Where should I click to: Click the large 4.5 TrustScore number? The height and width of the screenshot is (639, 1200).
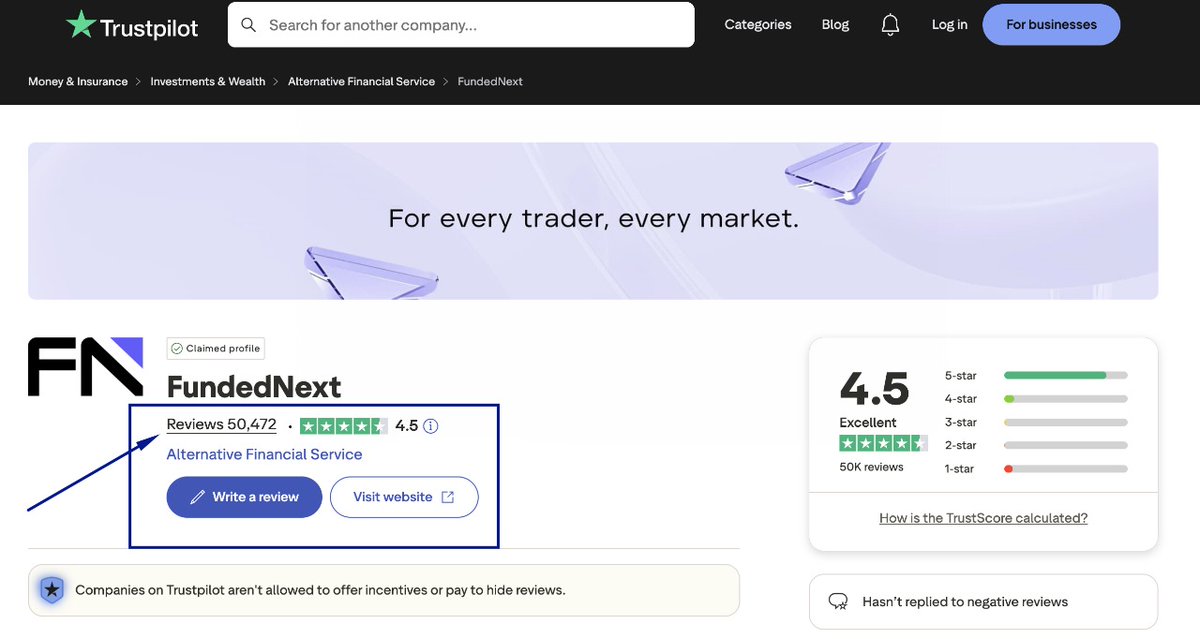(x=874, y=388)
